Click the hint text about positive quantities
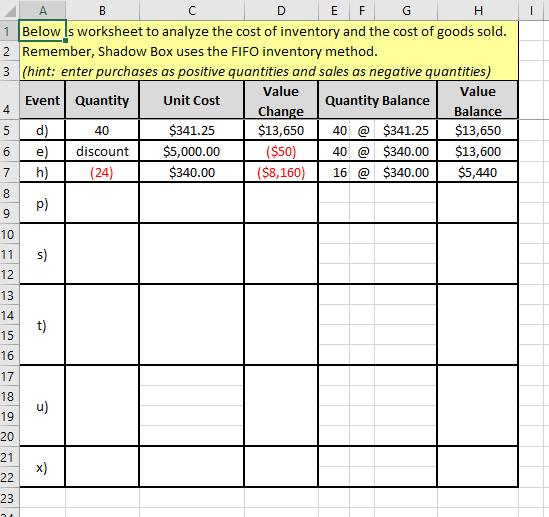The image size is (549, 517). (257, 71)
